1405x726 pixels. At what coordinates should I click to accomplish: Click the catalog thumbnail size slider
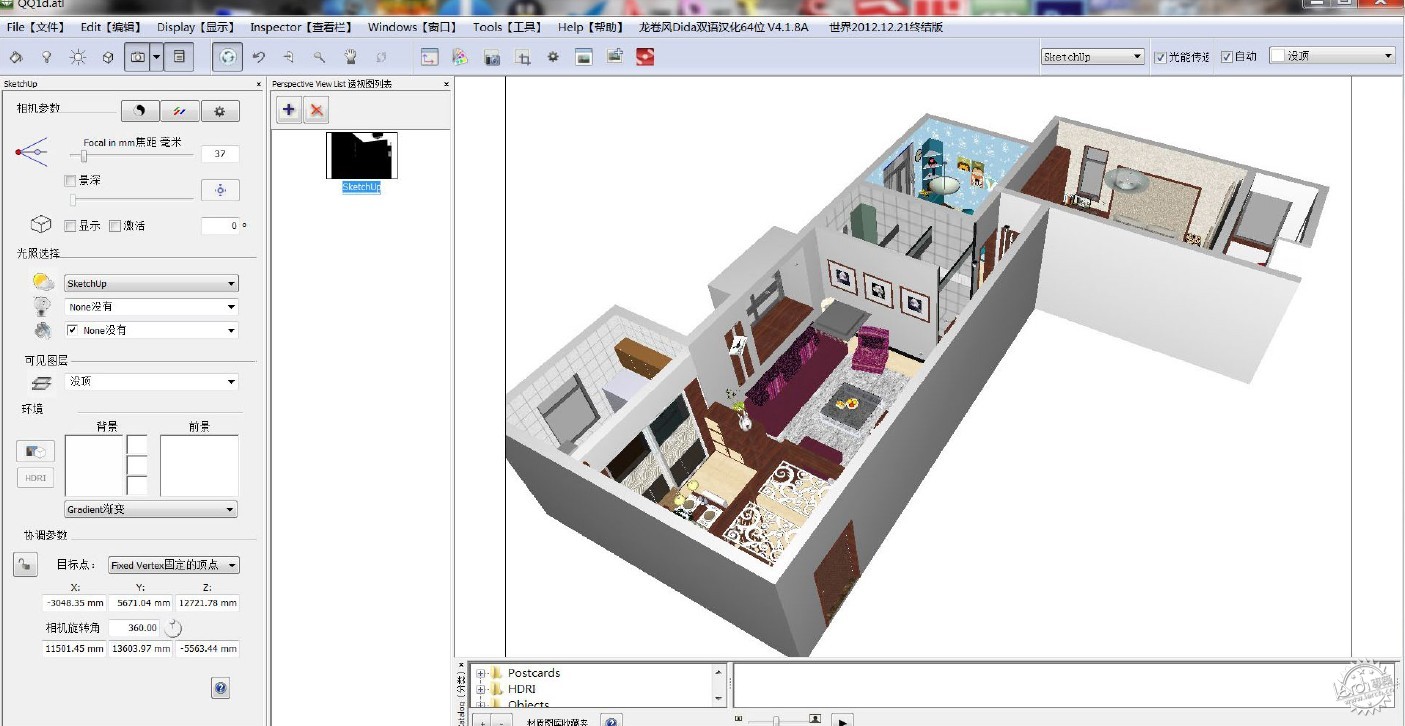point(776,720)
